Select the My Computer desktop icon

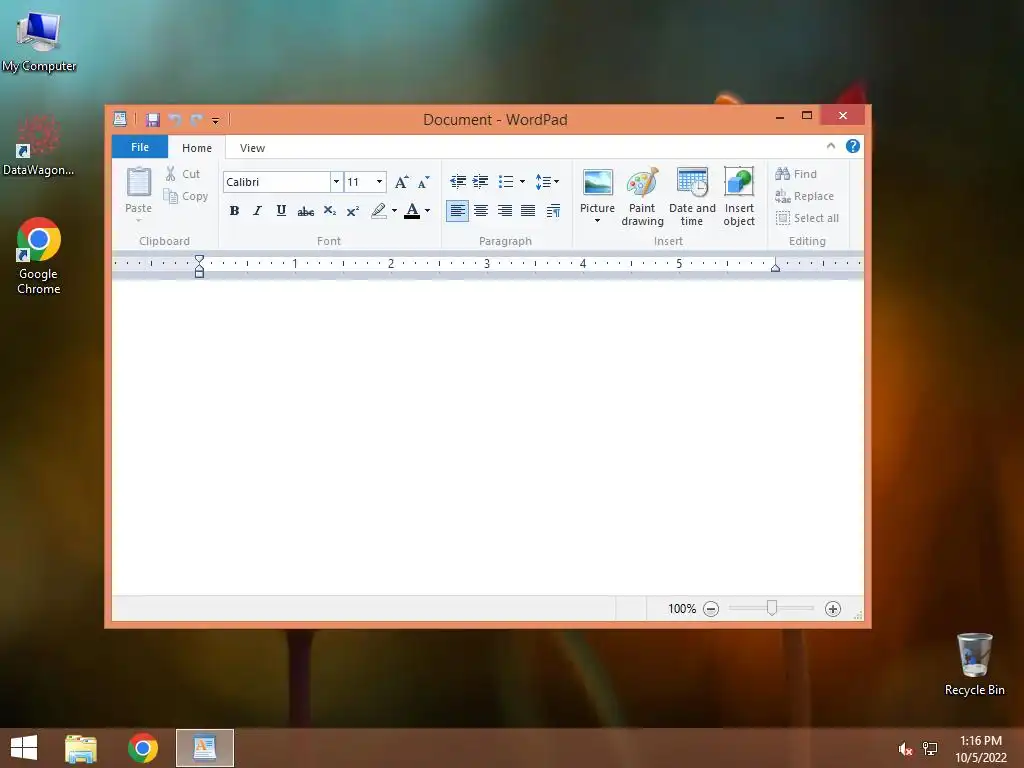39,42
